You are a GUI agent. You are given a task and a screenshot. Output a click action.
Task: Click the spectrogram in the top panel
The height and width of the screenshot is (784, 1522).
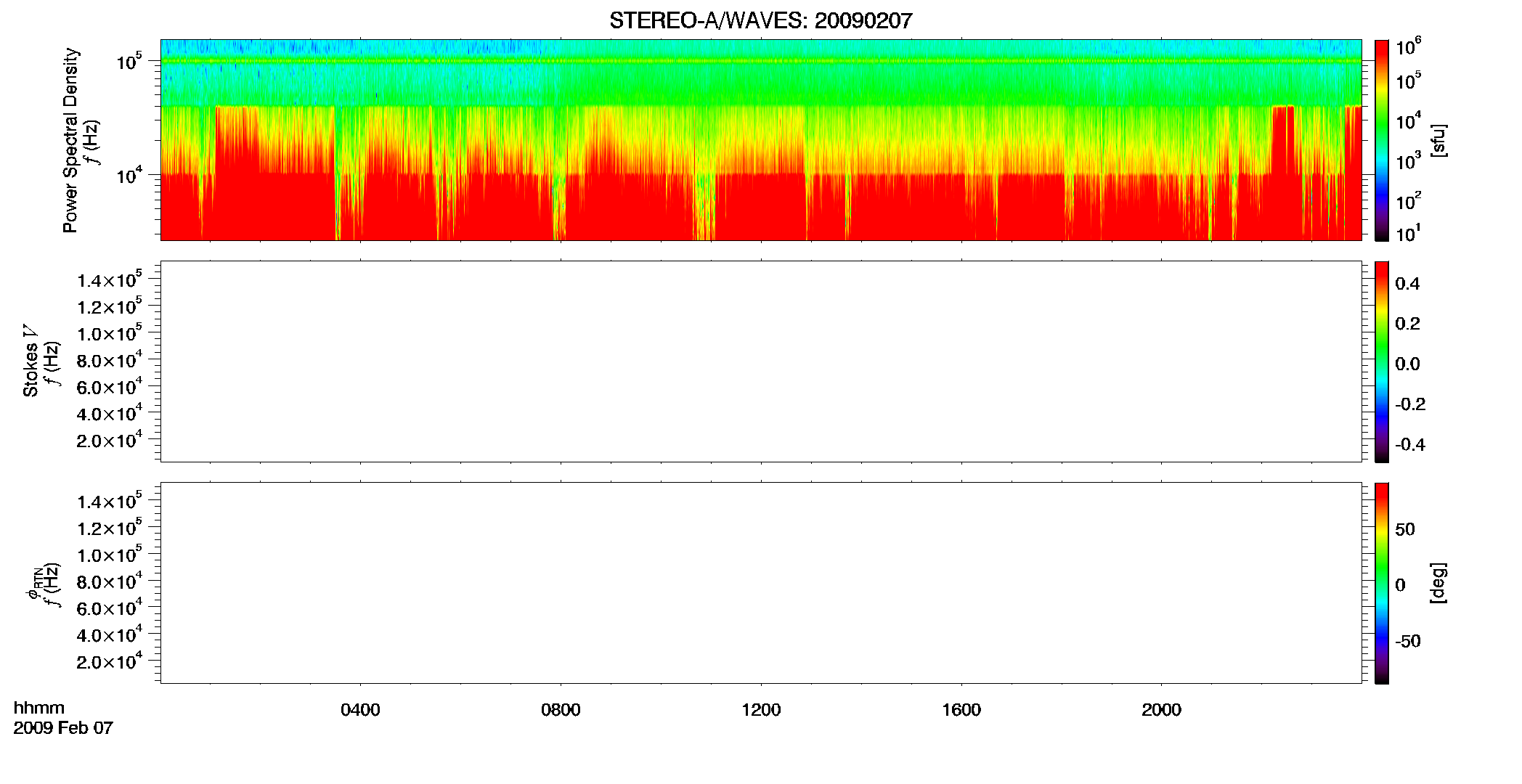[x=761, y=140]
